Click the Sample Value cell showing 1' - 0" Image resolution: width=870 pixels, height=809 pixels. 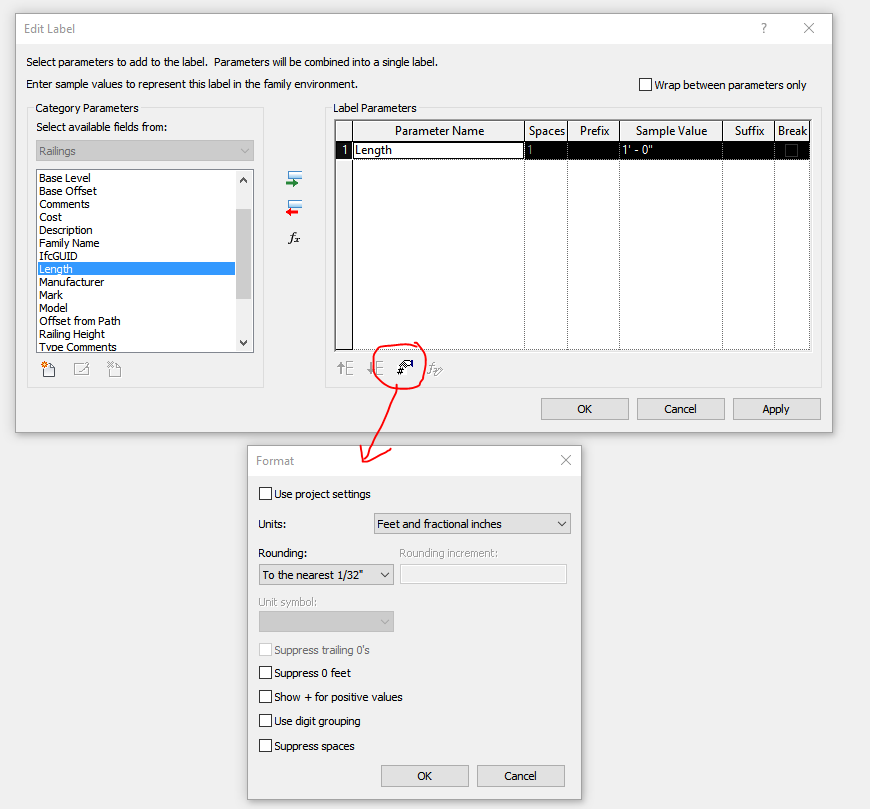(x=671, y=150)
